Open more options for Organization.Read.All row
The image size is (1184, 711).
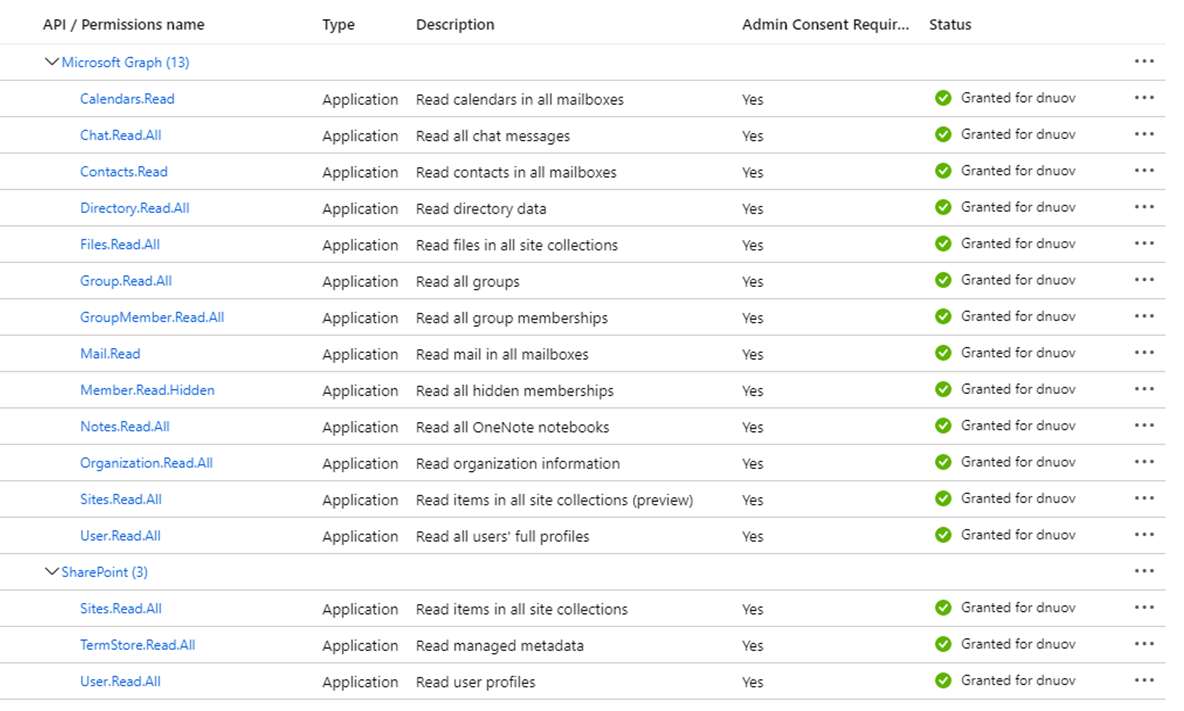point(1144,462)
